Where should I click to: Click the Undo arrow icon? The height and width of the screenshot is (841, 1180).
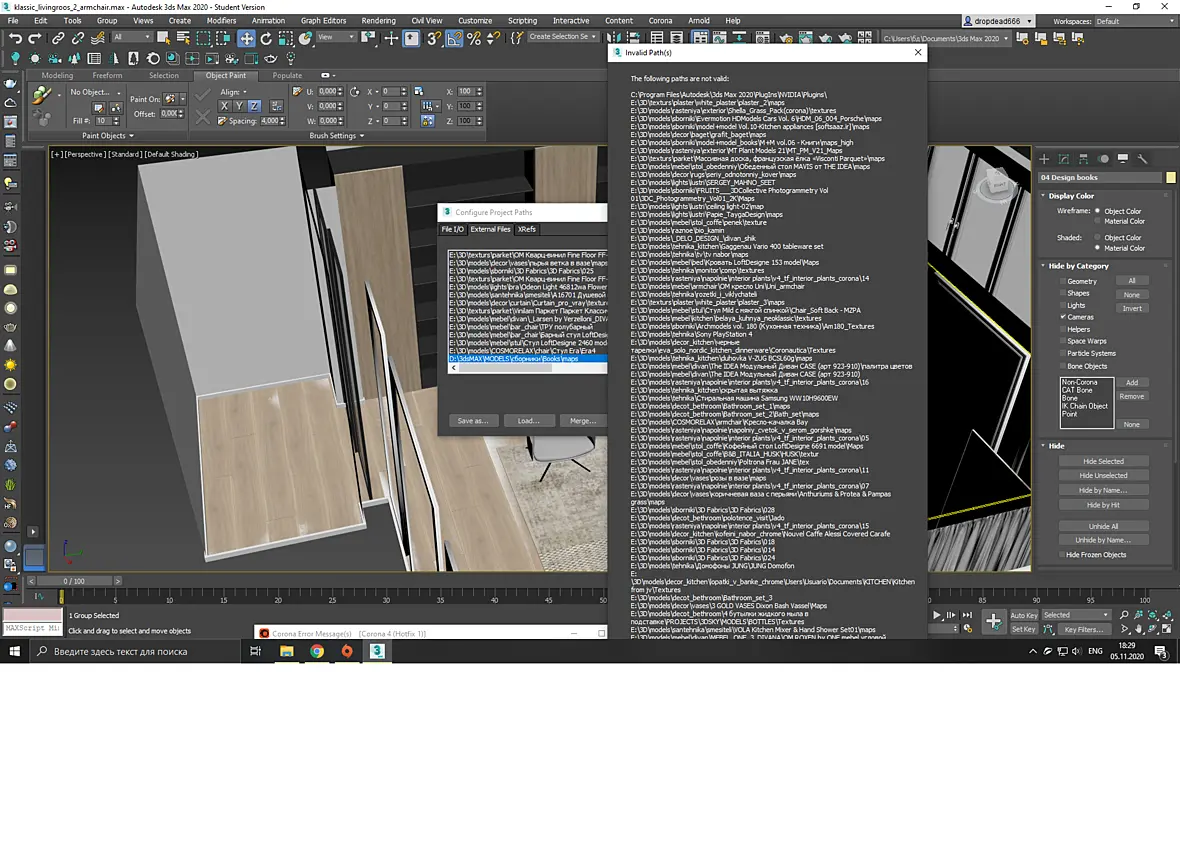coord(15,38)
